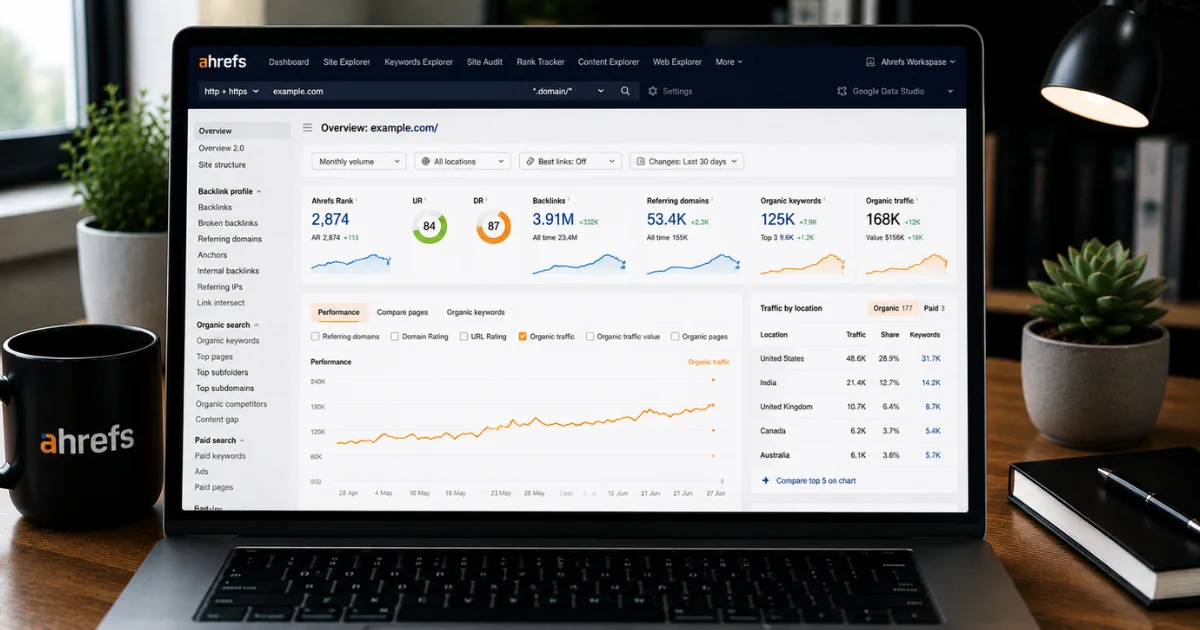Enable the Referring domains checkbox
Viewport: 1200px width, 630px height.
tap(316, 337)
